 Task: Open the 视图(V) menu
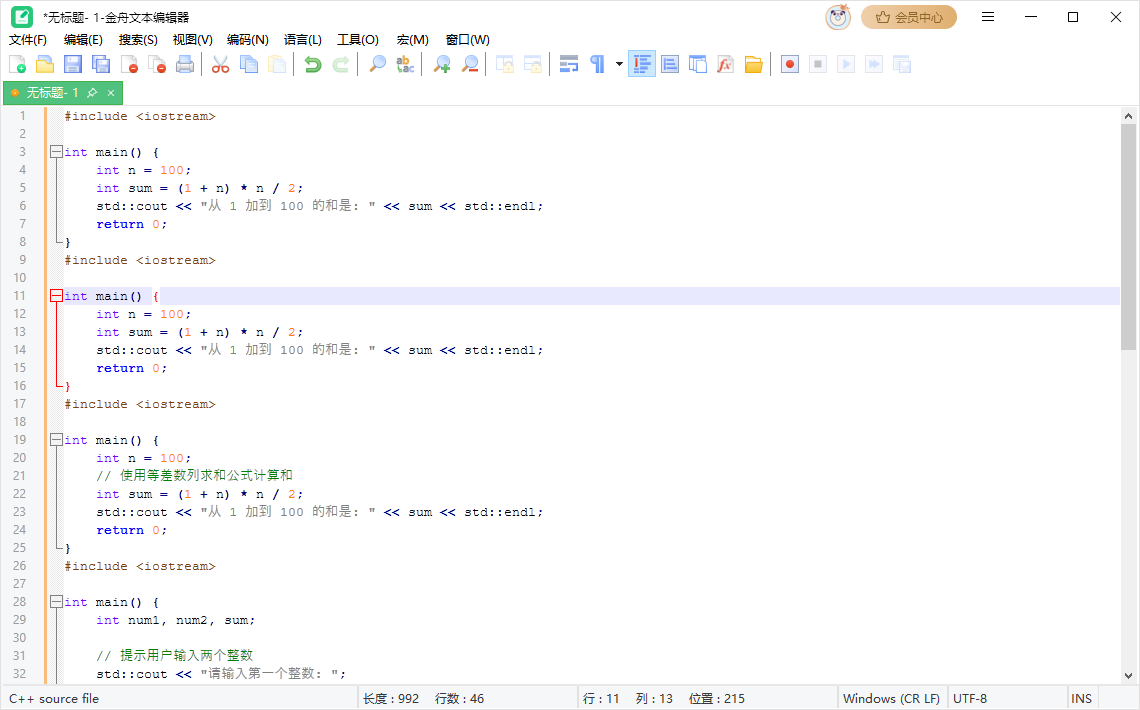[x=193, y=40]
